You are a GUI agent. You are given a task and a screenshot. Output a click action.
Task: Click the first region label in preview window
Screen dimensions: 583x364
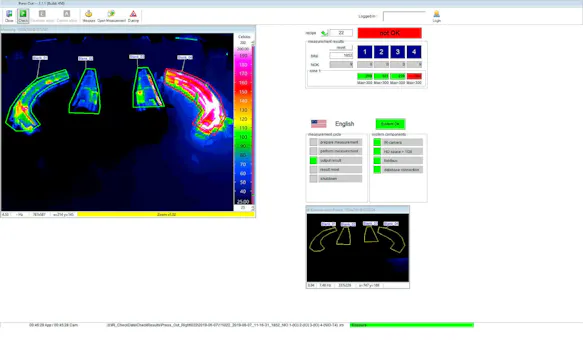(328, 224)
